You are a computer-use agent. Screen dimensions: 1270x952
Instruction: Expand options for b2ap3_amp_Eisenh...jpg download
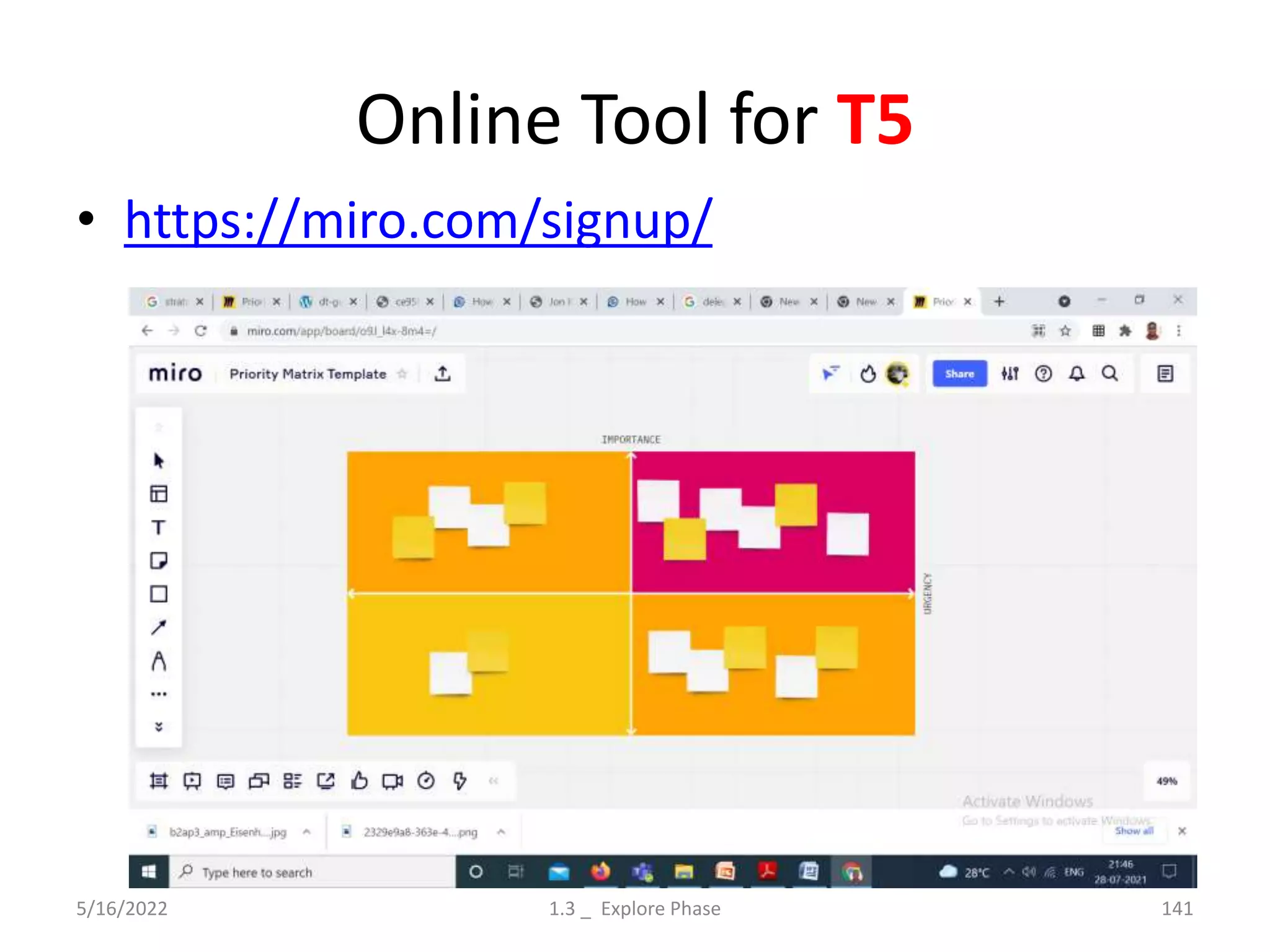pyautogui.click(x=306, y=832)
